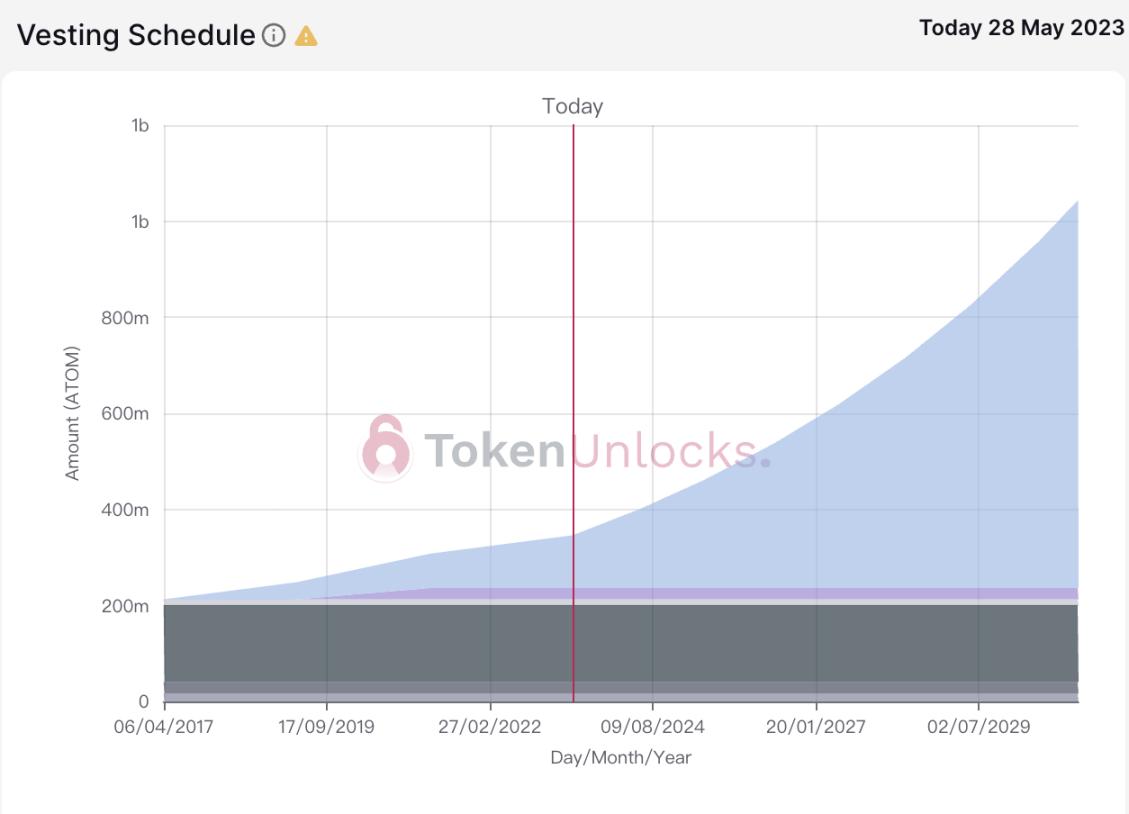Click the 09/08/2024 x-axis date label
Viewport: 1129px width, 814px height.
[x=653, y=727]
